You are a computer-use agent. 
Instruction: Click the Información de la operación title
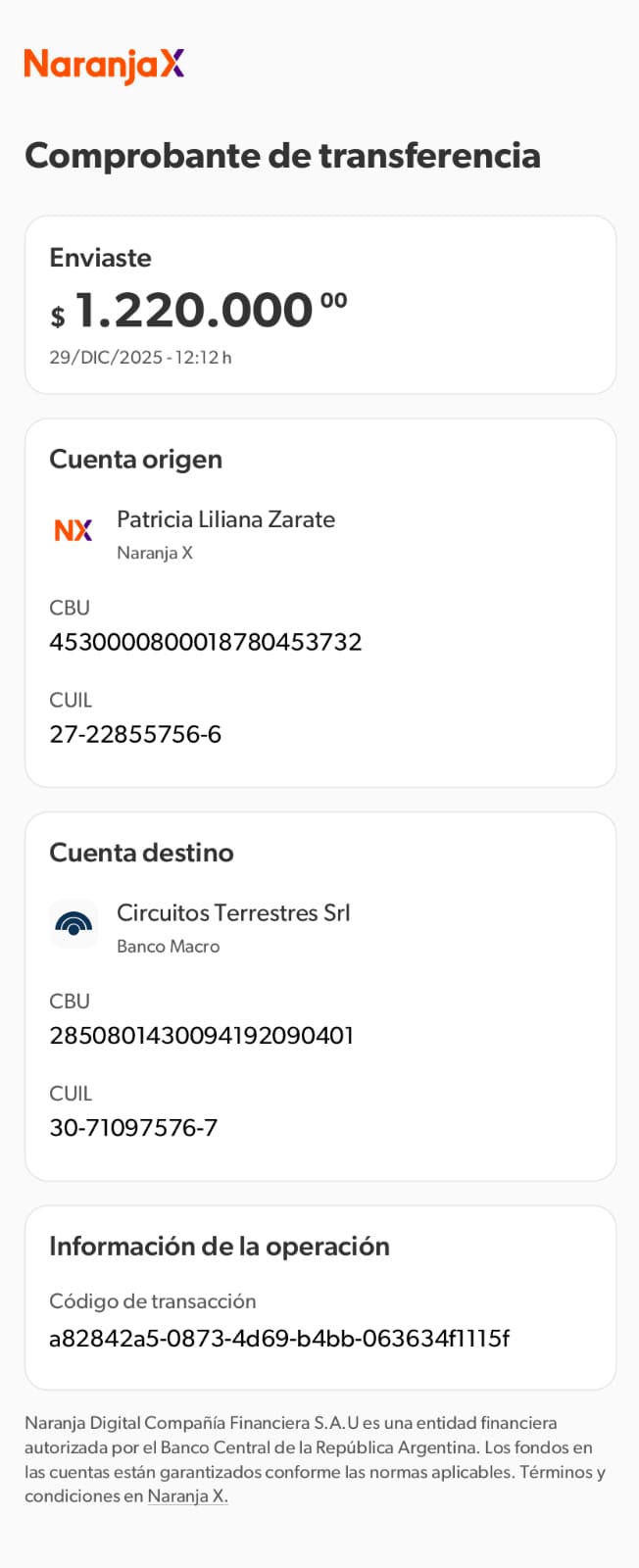[x=220, y=1247]
